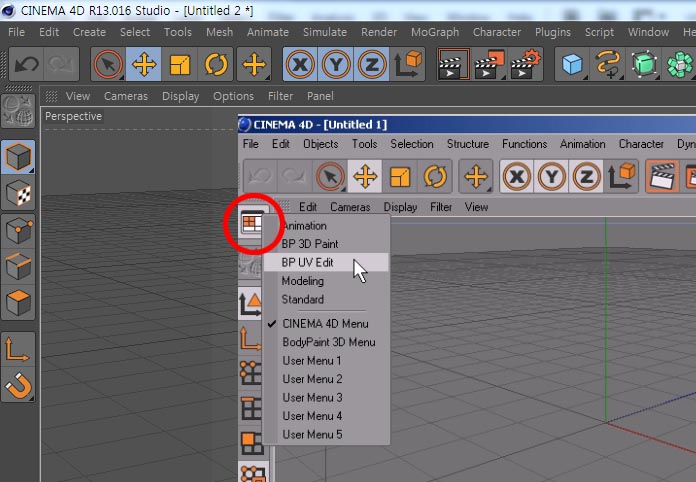Viewport: 696px width, 482px height.
Task: Activate the Move tool in R13 toolbar
Action: tap(144, 65)
